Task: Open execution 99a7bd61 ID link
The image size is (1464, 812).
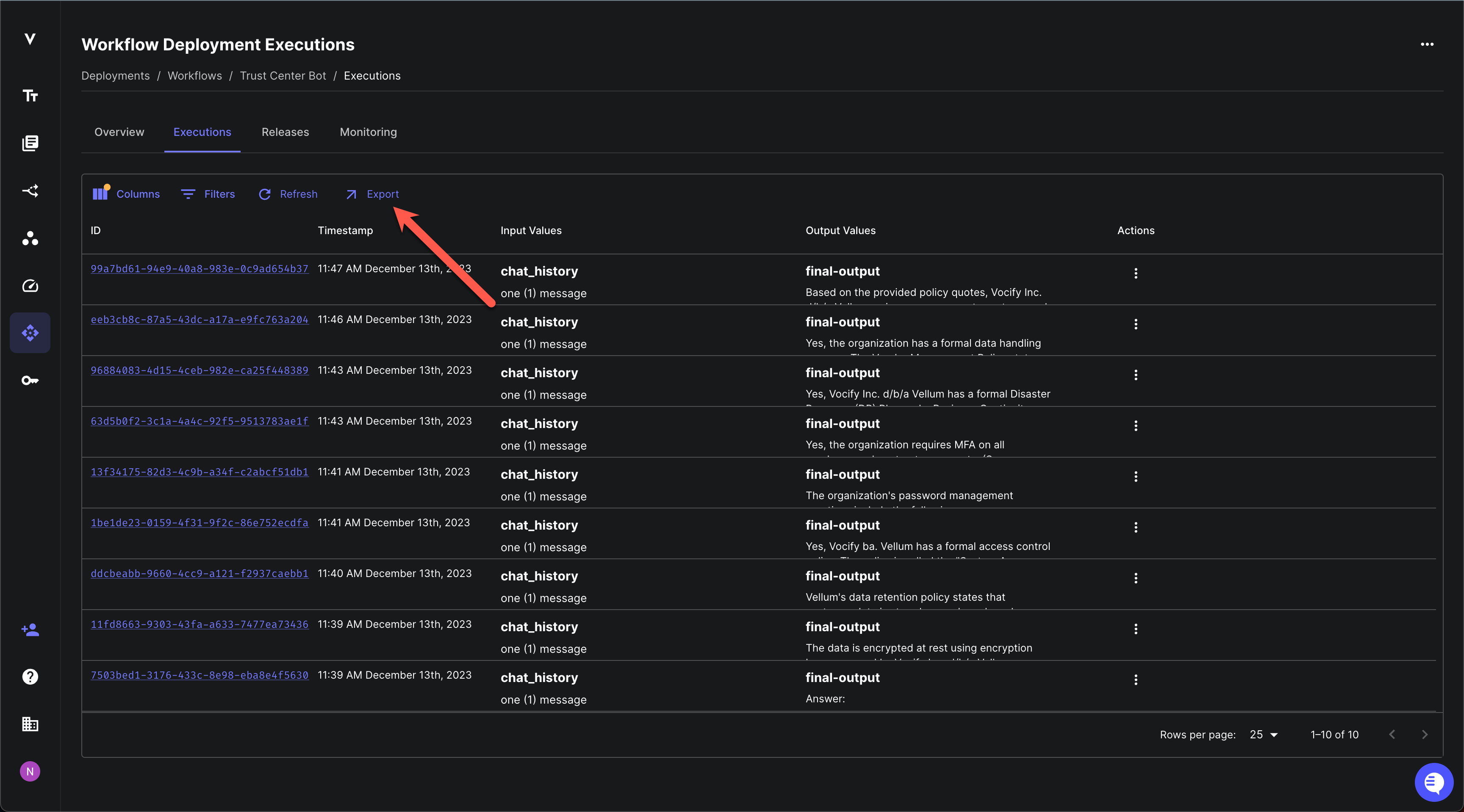Action: tap(200, 268)
